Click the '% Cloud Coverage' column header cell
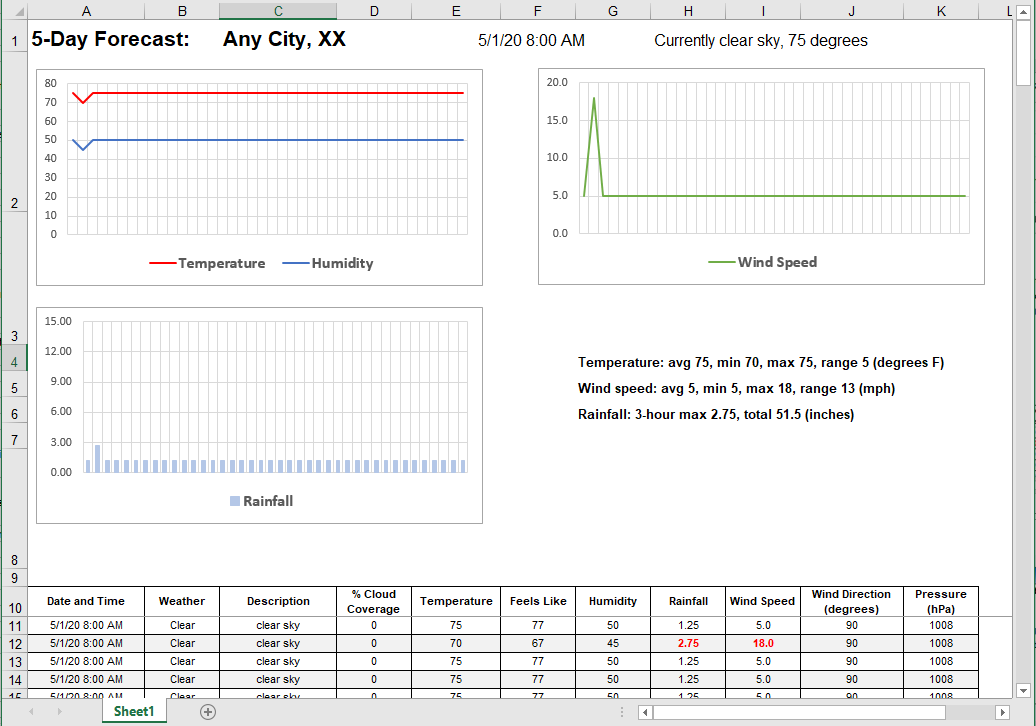The height and width of the screenshot is (726, 1036). [x=373, y=601]
